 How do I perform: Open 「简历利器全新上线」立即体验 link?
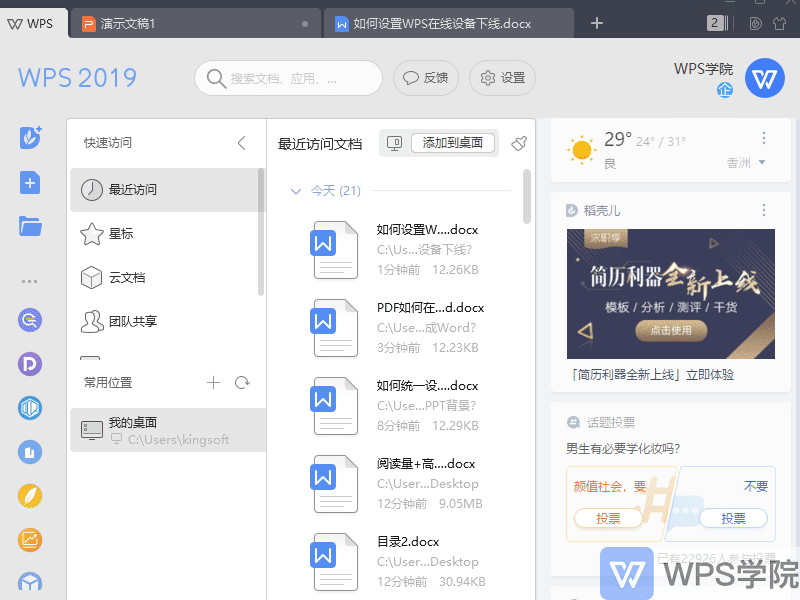pos(653,375)
